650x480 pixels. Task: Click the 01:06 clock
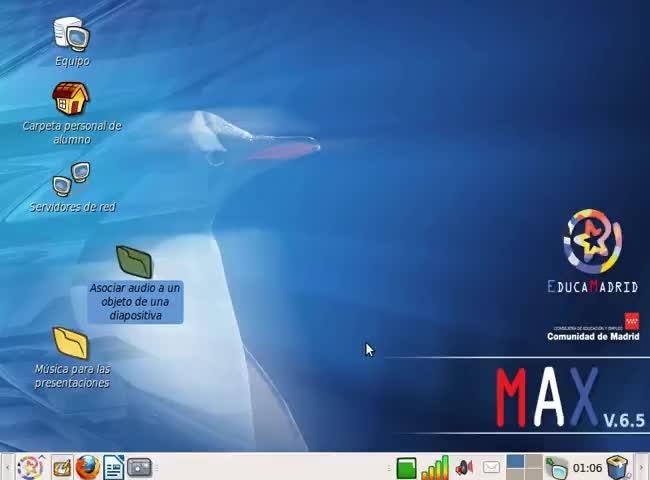(x=587, y=468)
